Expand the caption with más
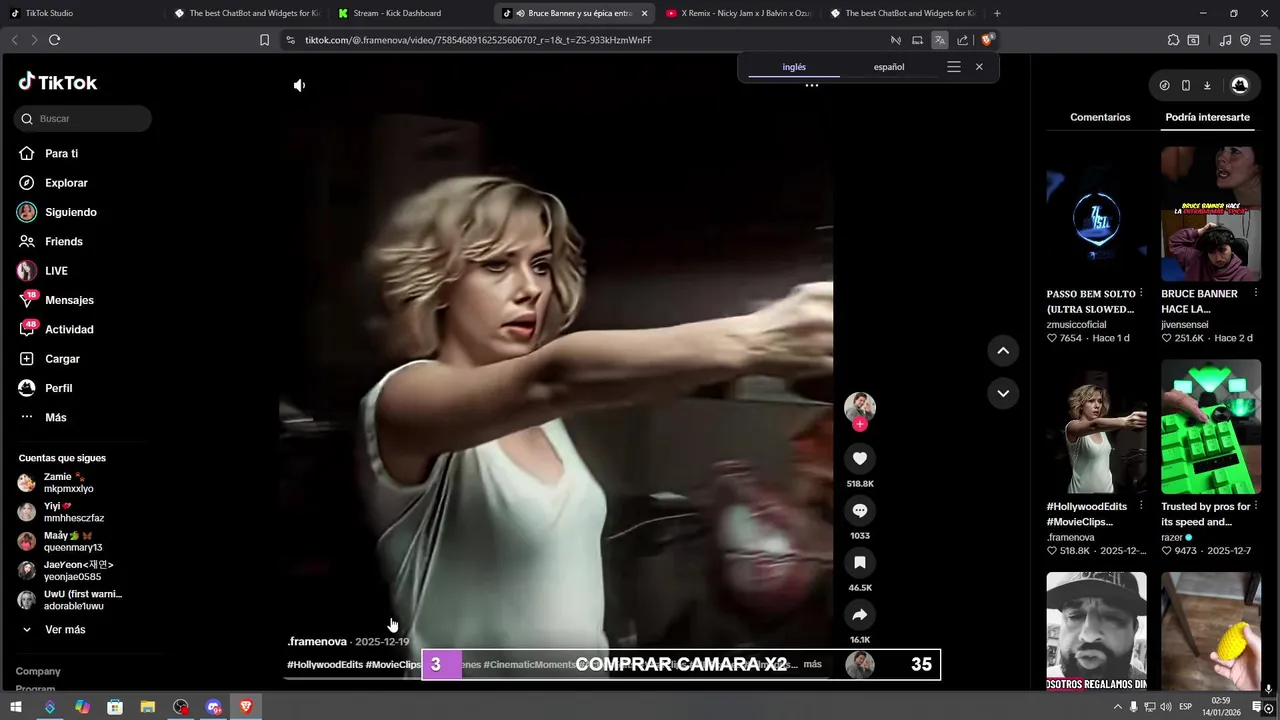 click(x=812, y=664)
